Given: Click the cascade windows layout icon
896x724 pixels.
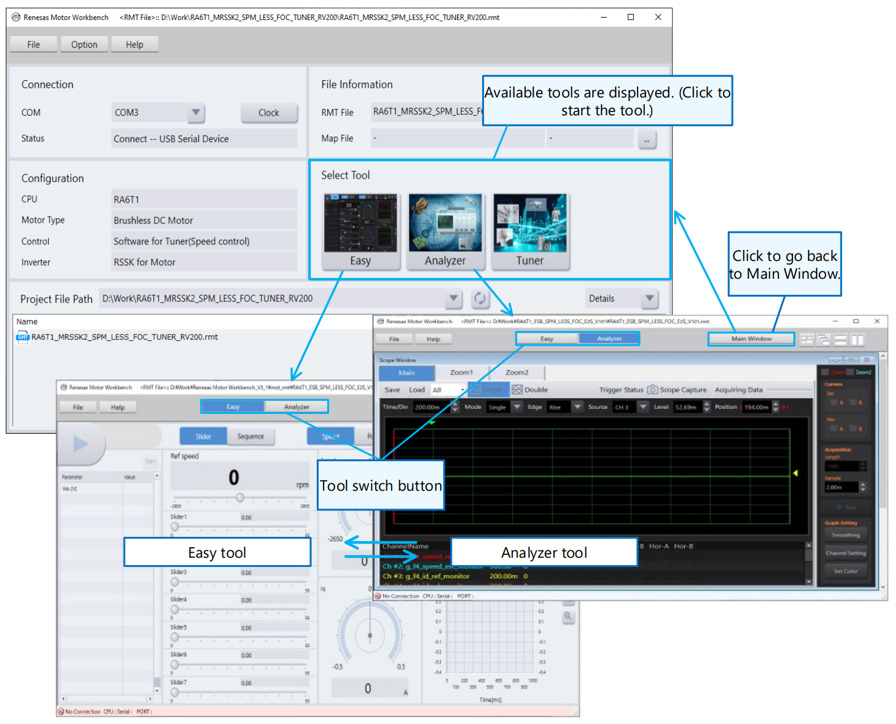Looking at the screenshot, I should point(823,340).
